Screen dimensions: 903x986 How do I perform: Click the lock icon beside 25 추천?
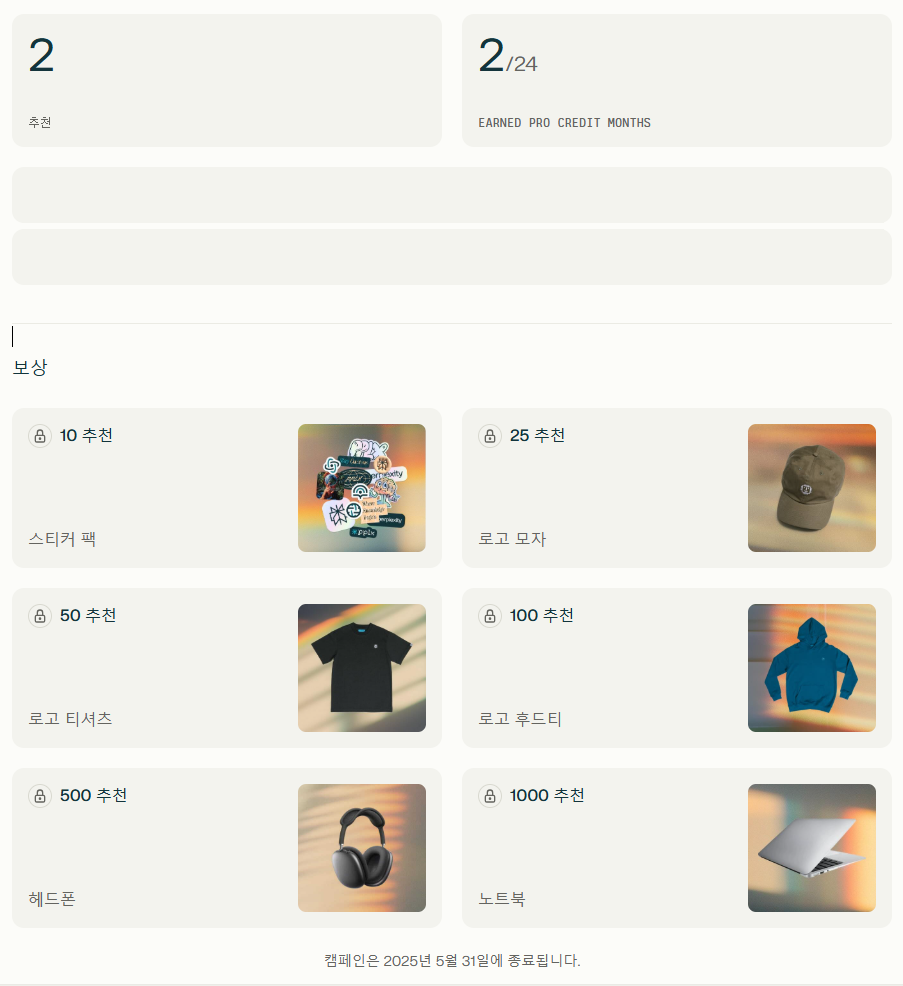click(490, 436)
